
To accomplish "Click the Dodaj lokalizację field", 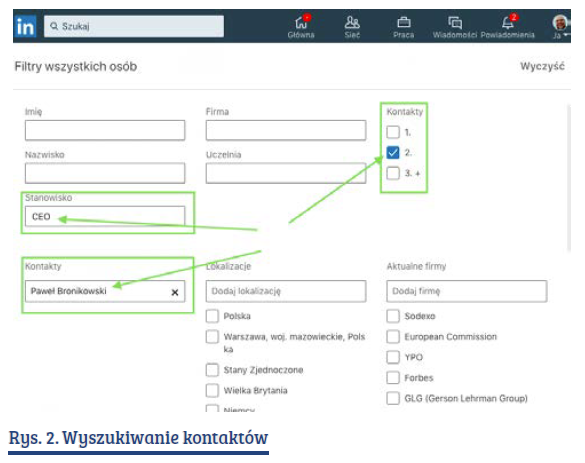I will point(286,291).
